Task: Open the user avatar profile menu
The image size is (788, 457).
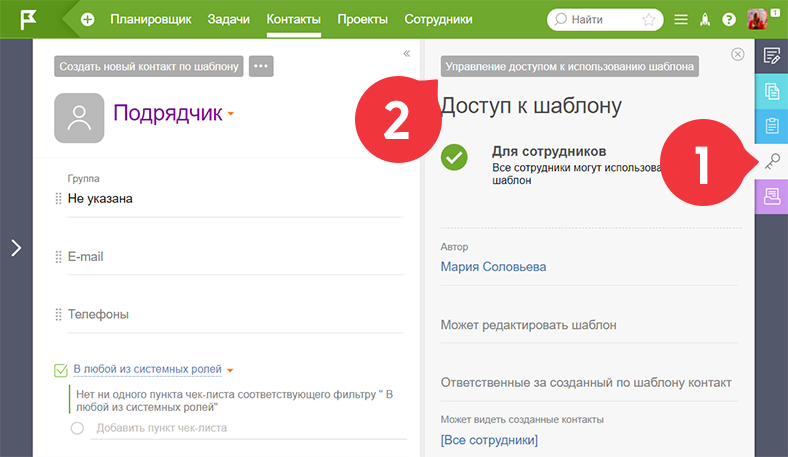Action: coord(758,19)
